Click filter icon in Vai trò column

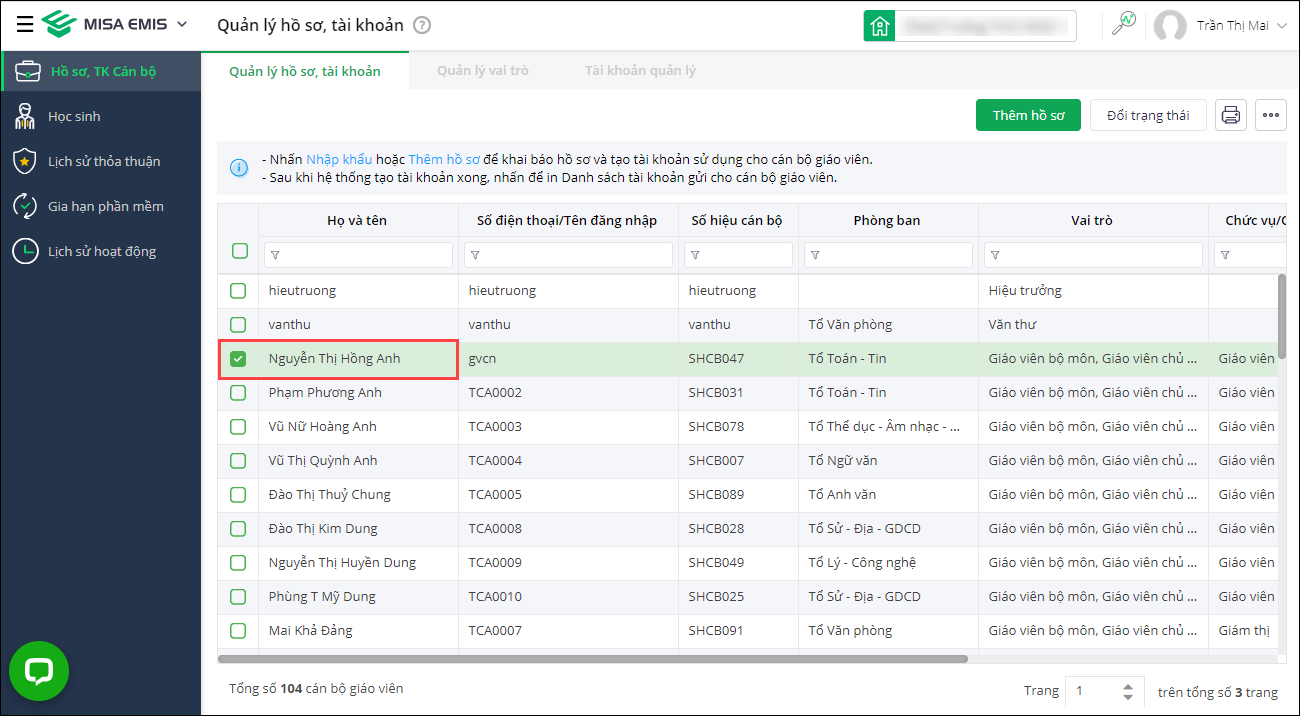pos(995,256)
